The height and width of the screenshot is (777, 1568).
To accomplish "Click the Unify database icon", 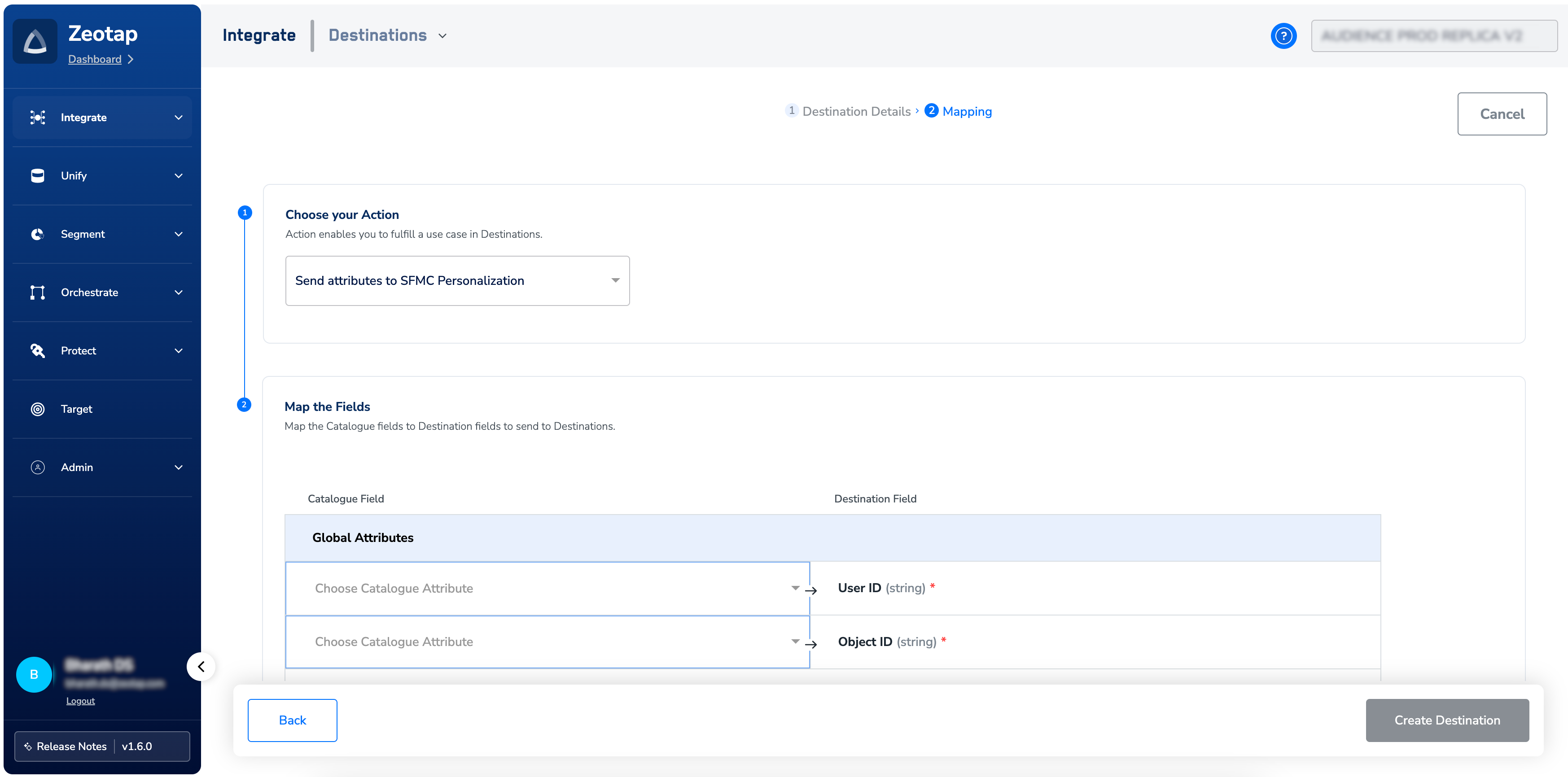I will (x=38, y=176).
